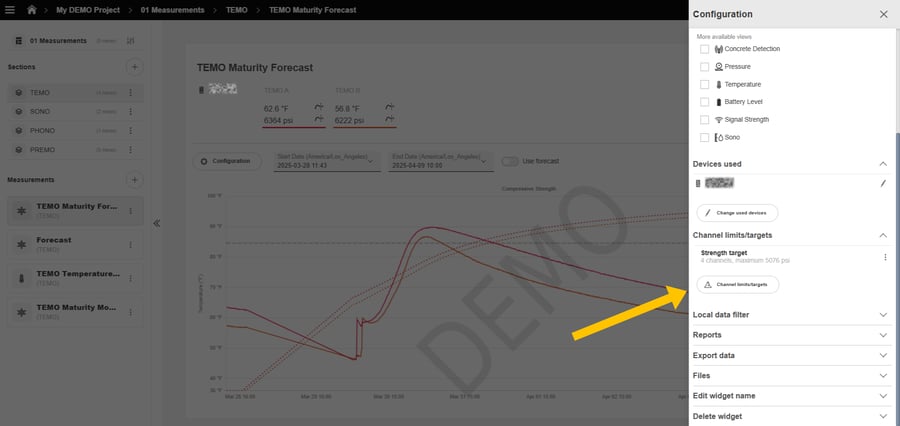Collapse the Devices used section
This screenshot has width=900, height=426.
[x=883, y=163]
